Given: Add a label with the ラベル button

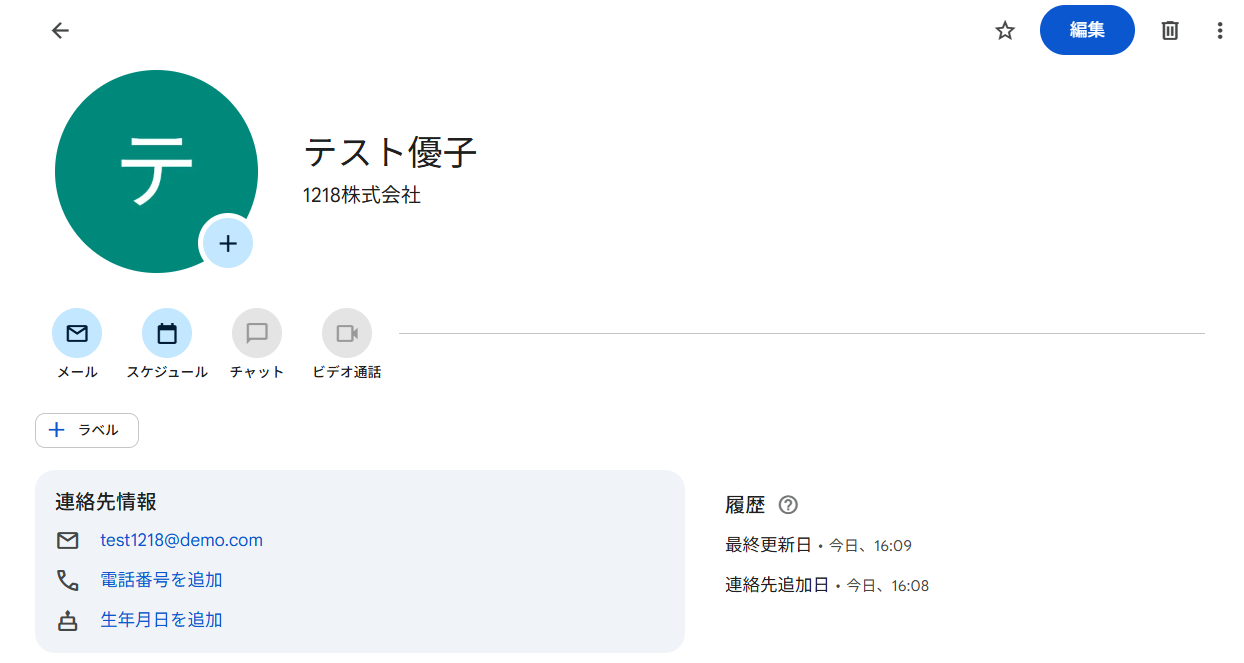Looking at the screenshot, I should 87,430.
